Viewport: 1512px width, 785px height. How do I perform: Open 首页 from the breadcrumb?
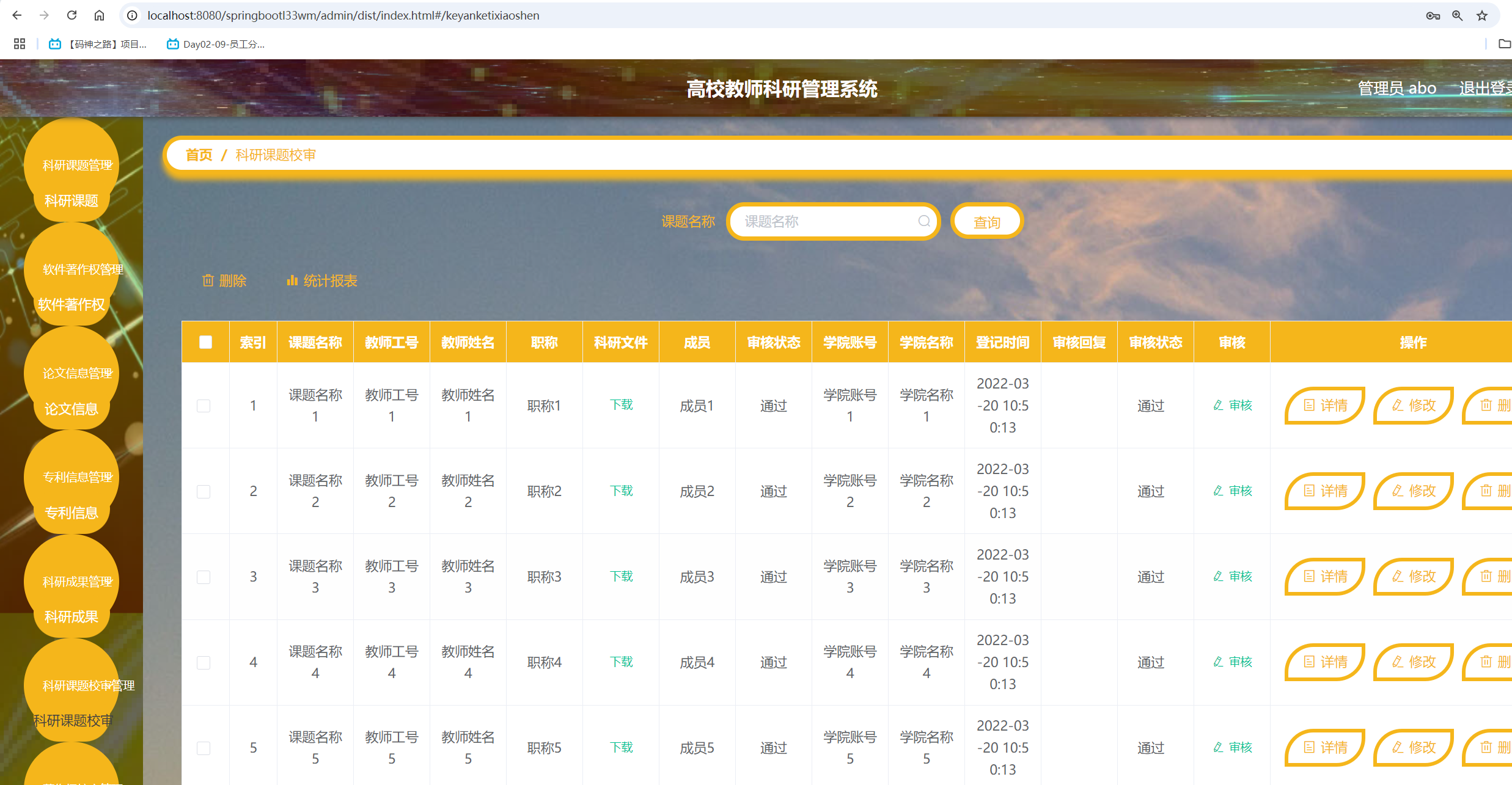pos(198,155)
